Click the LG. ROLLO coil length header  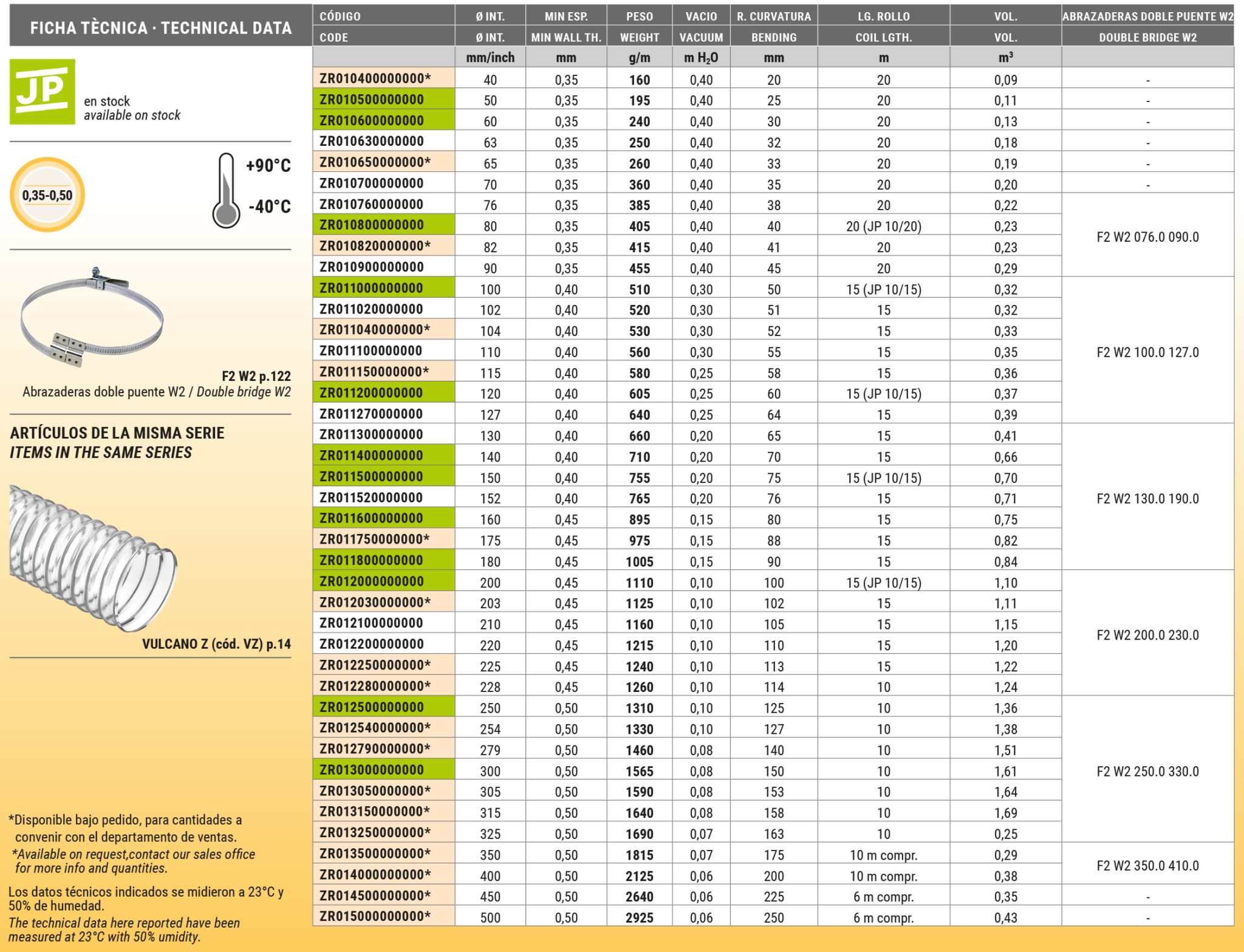(883, 26)
